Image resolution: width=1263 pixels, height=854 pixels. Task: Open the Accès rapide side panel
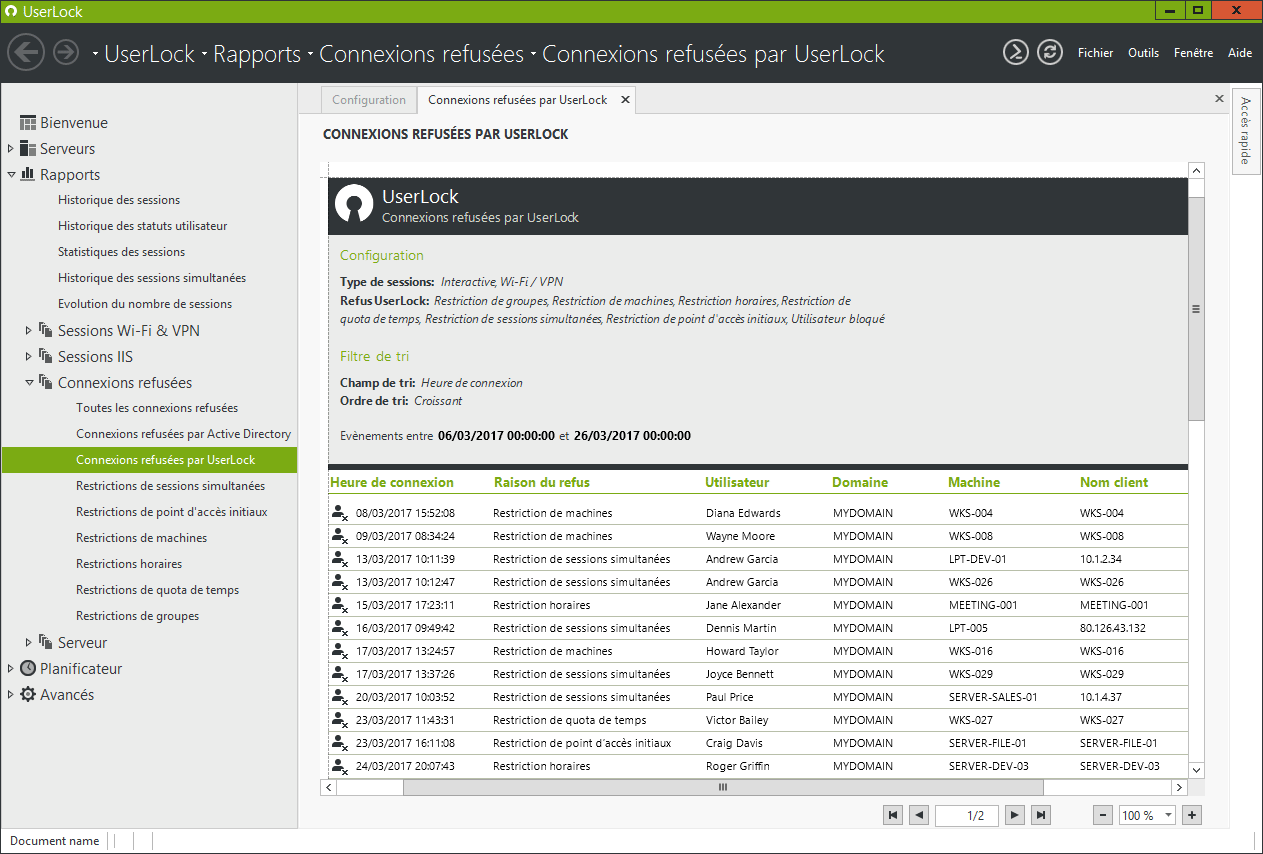tap(1245, 130)
